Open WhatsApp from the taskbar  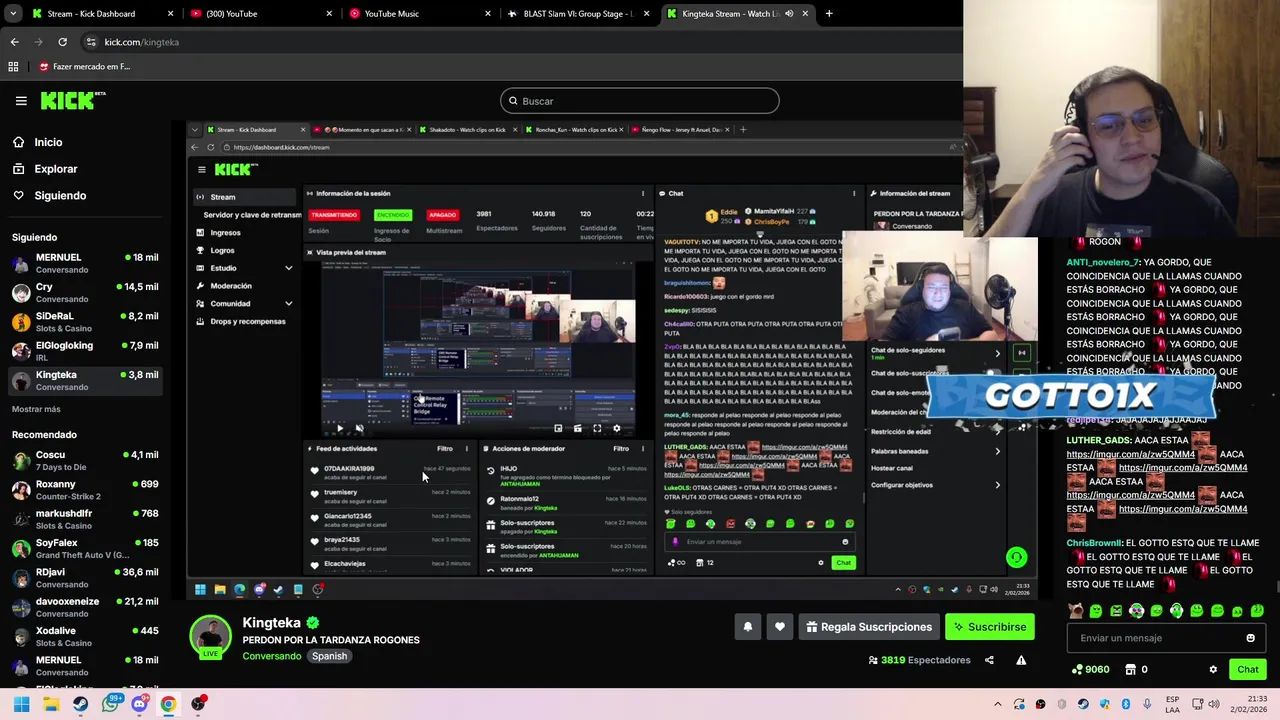[110, 704]
